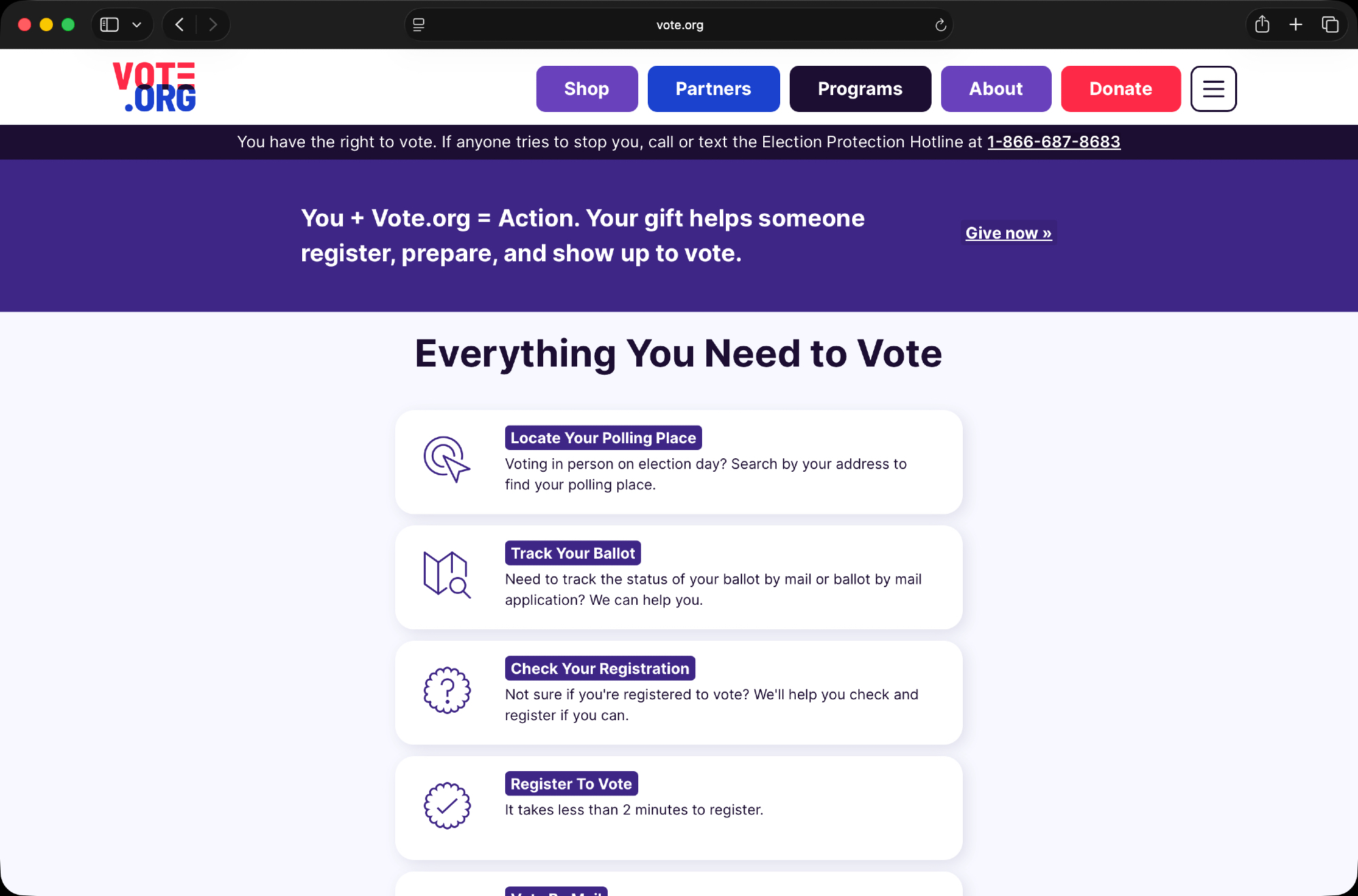Toggle the Safari sidebar

109,25
